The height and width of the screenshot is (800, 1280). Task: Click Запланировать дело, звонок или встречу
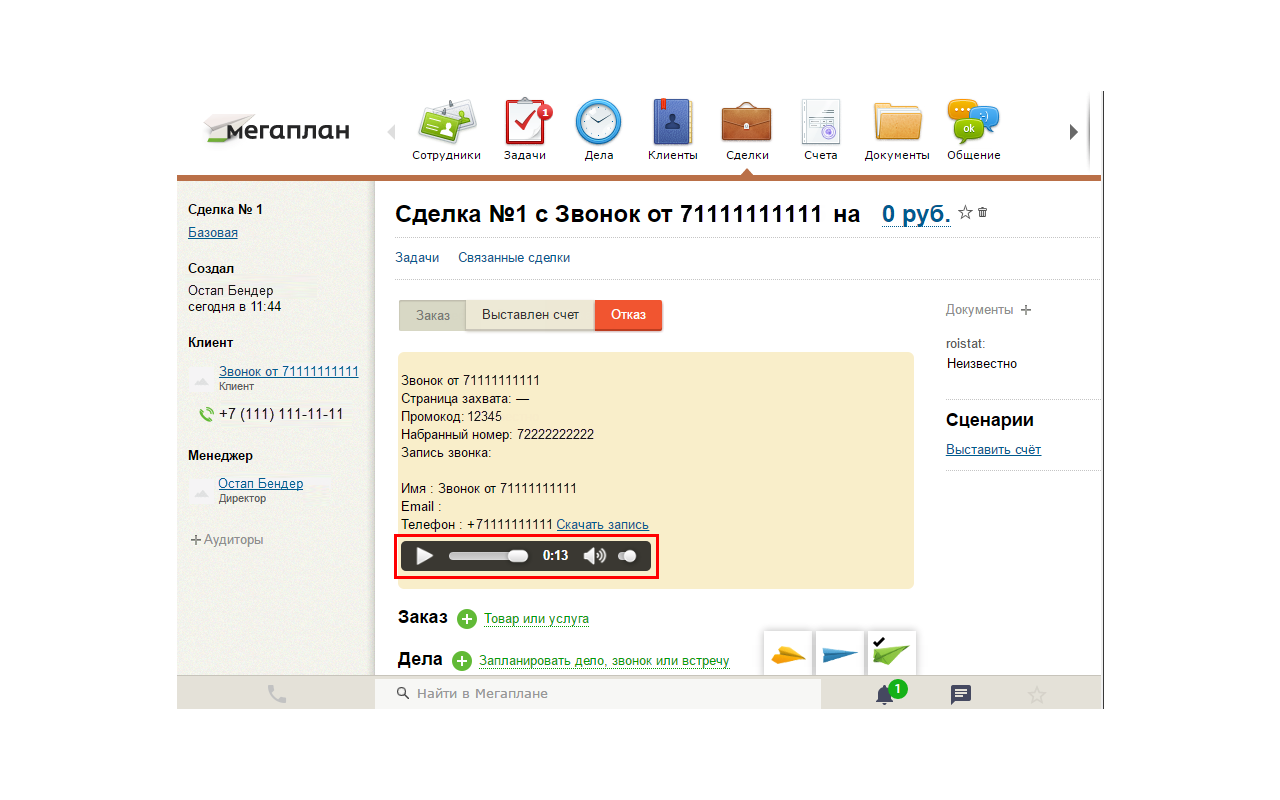click(x=604, y=661)
